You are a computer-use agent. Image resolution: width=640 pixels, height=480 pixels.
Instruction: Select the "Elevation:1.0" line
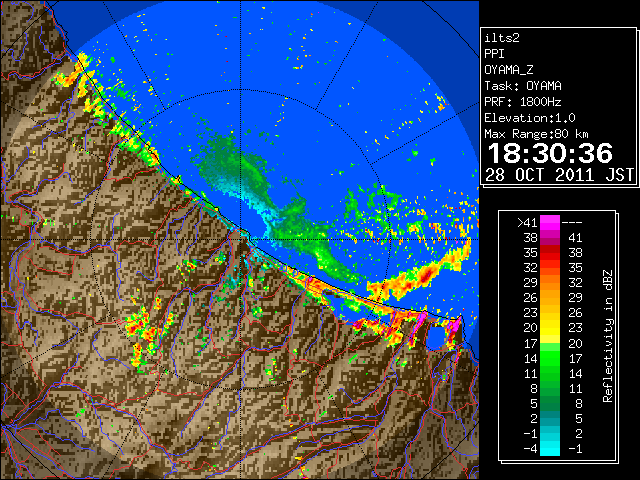tap(530, 118)
